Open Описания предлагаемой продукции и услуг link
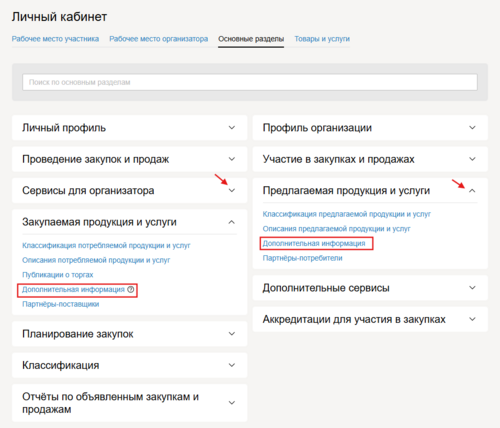This screenshot has height=428, width=500. tap(336, 229)
